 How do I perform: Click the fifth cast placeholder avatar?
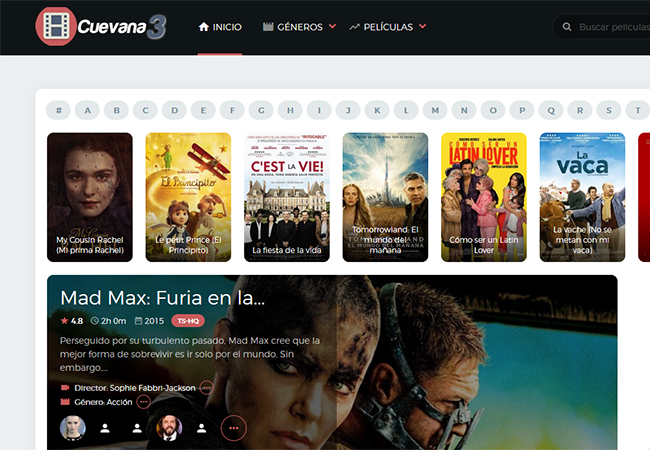tap(201, 428)
